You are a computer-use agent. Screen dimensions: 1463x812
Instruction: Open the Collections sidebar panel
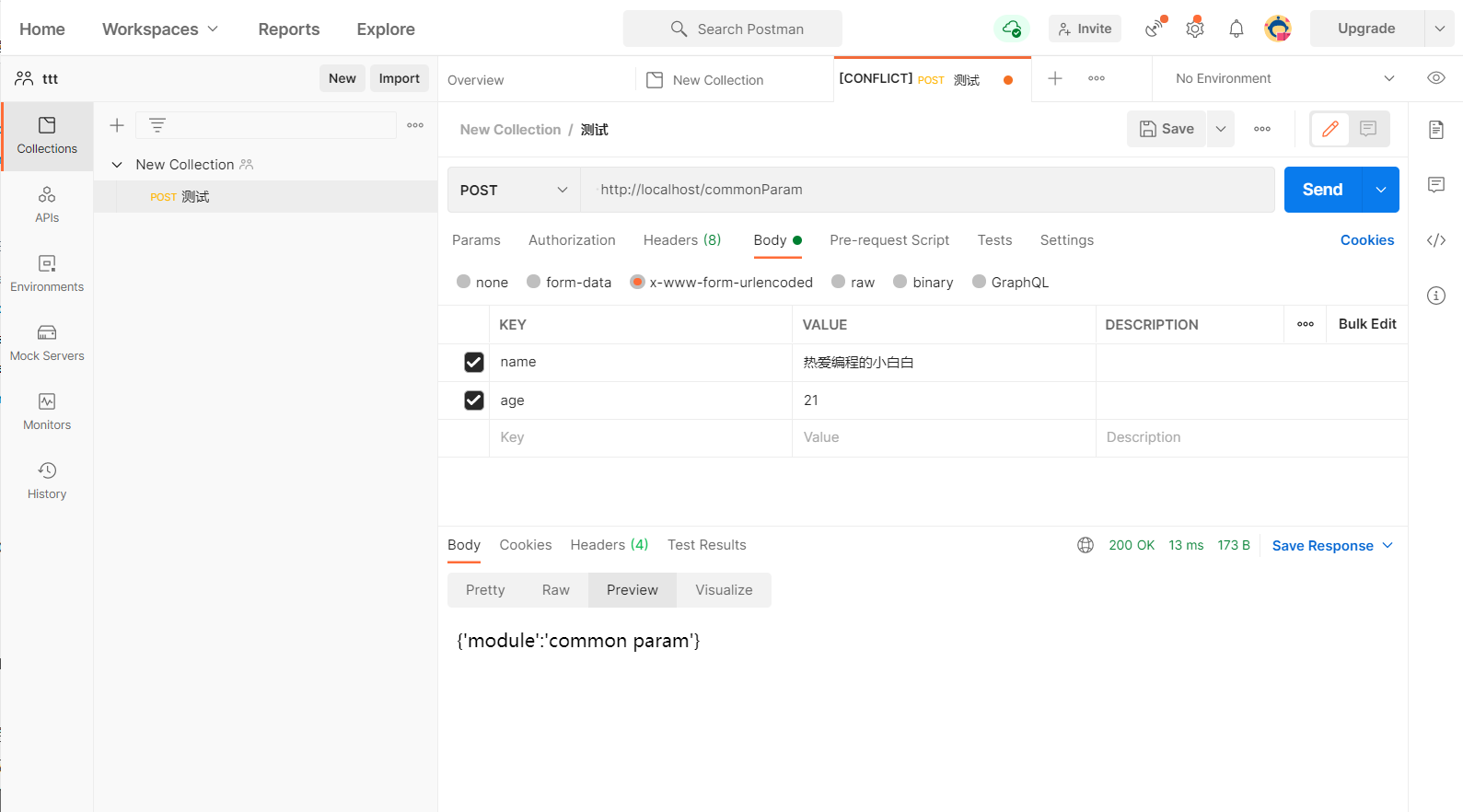[47, 136]
